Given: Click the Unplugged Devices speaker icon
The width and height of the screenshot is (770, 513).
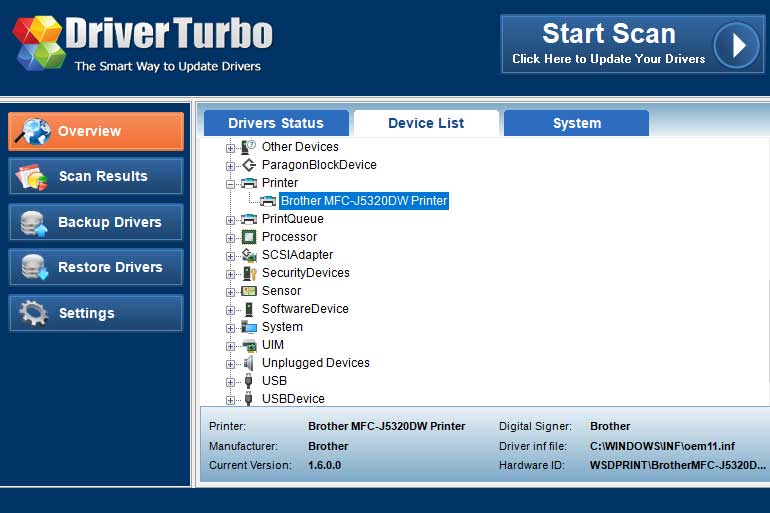Looking at the screenshot, I should [x=249, y=363].
